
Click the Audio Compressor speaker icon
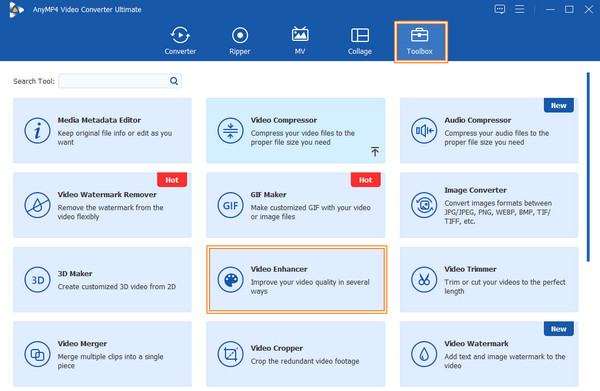pyautogui.click(x=424, y=131)
